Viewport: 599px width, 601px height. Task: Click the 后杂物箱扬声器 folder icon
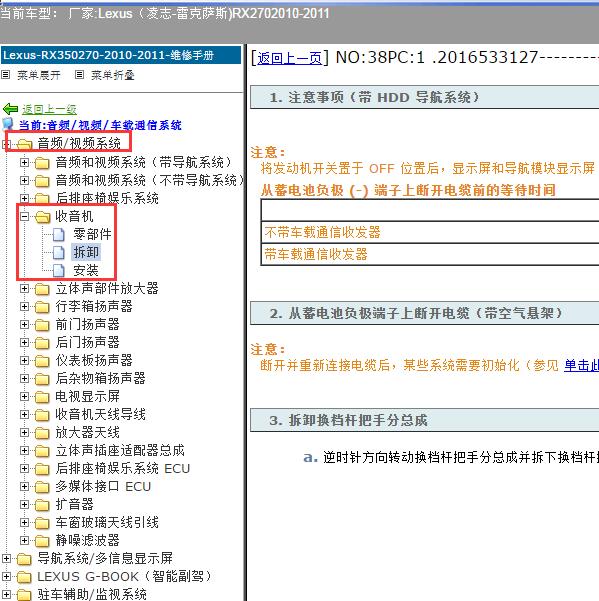[42, 379]
